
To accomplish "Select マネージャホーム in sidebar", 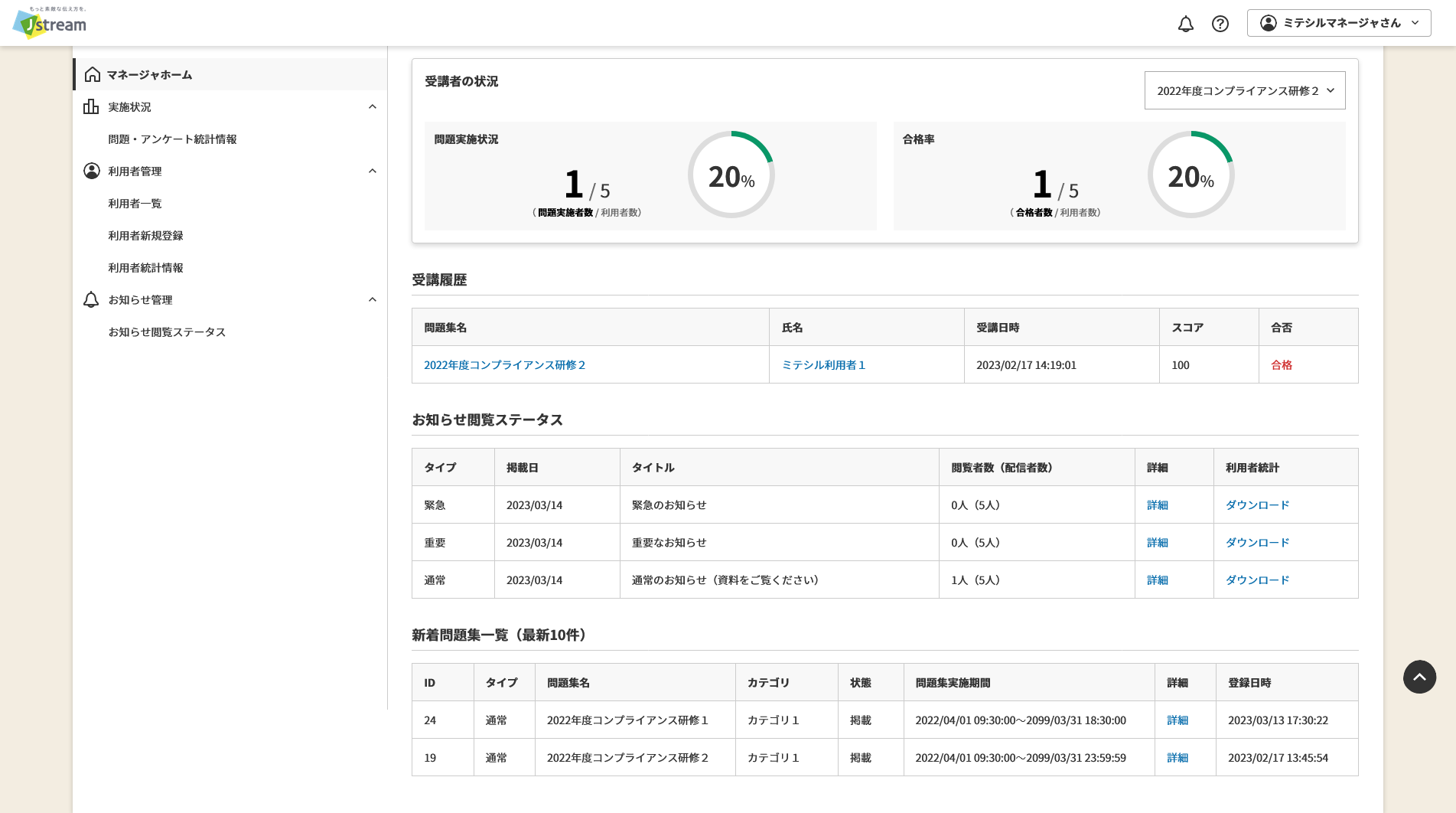I will (230, 74).
